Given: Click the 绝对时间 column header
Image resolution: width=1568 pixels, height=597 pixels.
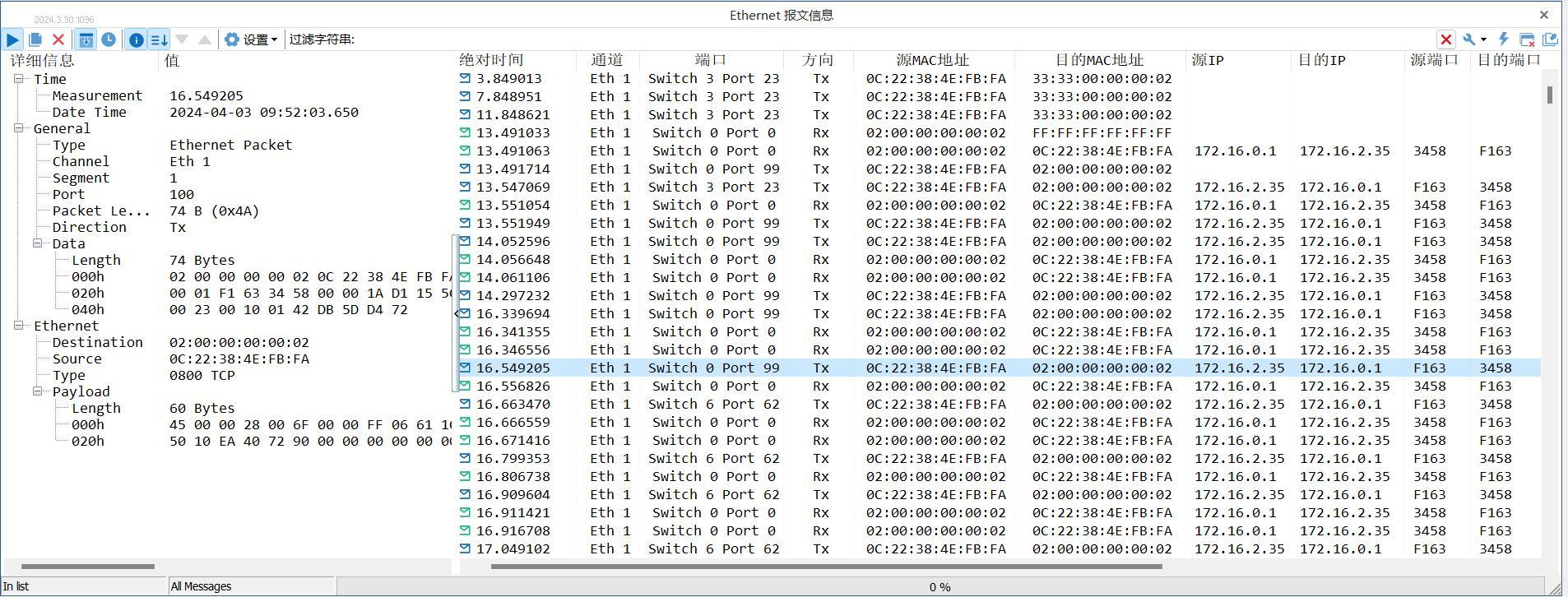Looking at the screenshot, I should click(516, 60).
